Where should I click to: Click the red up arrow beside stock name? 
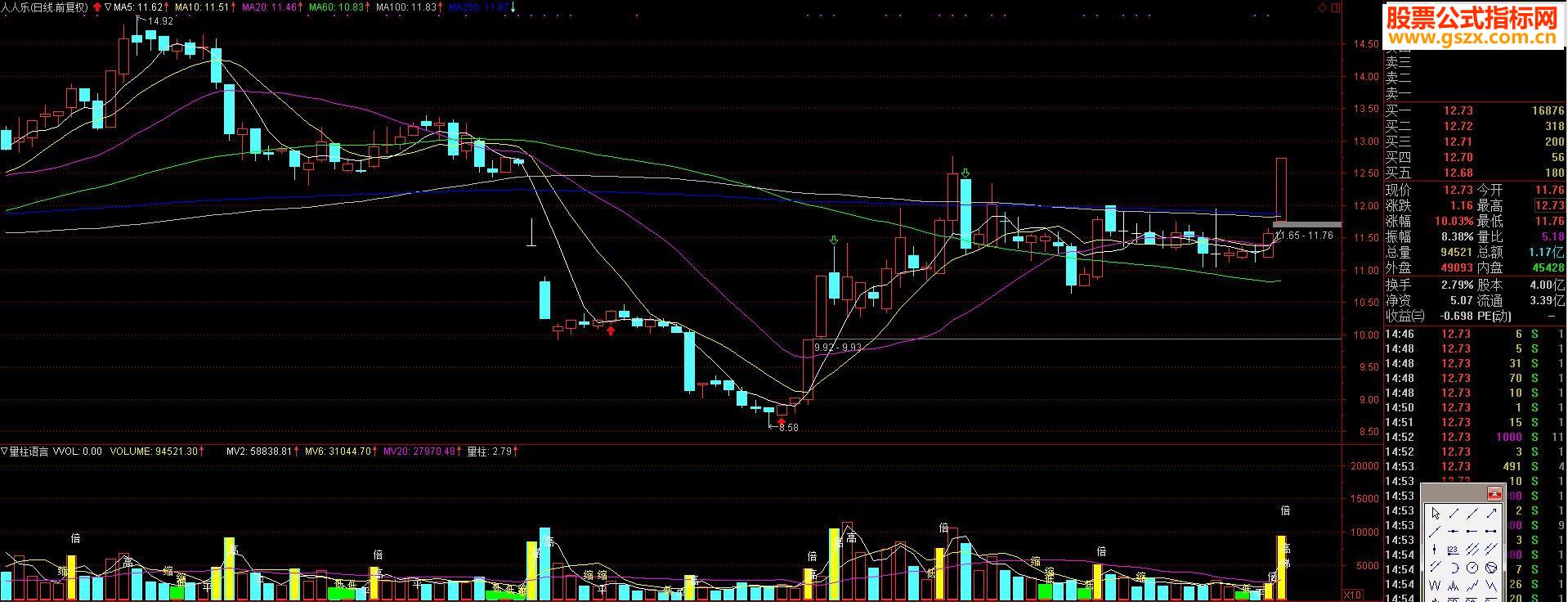pos(96,7)
